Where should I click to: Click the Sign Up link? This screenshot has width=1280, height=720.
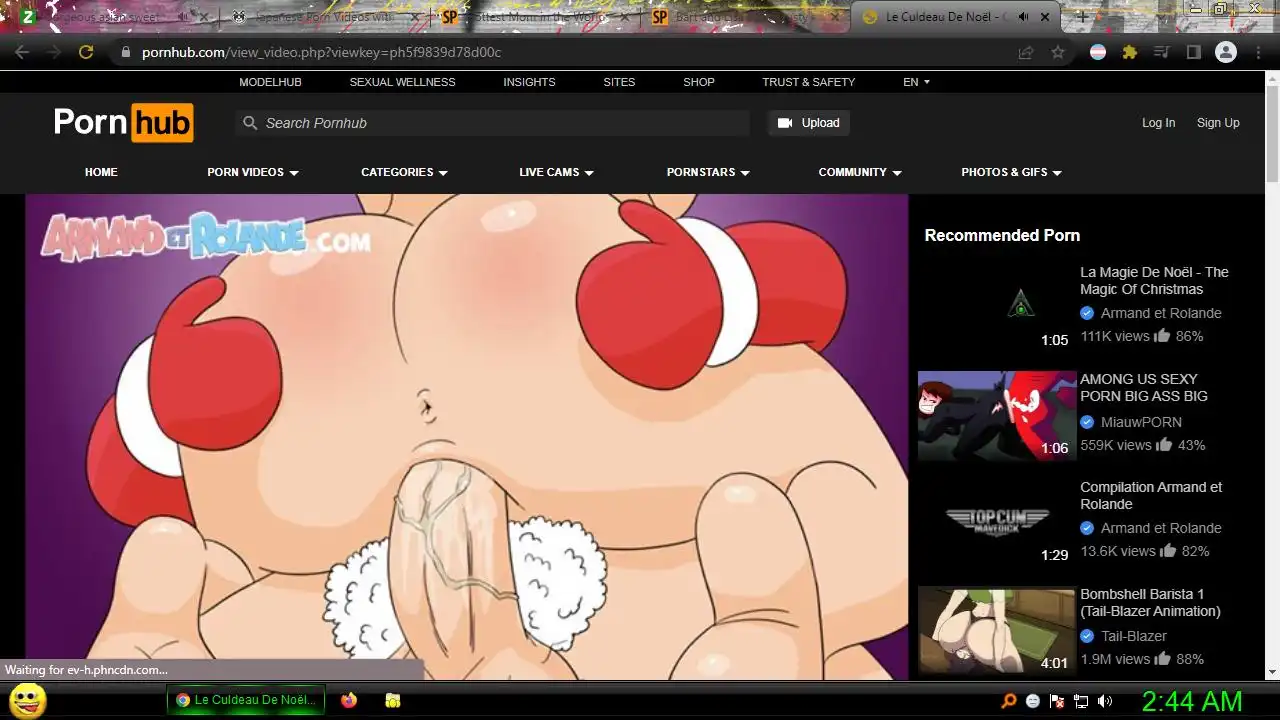tap(1218, 123)
